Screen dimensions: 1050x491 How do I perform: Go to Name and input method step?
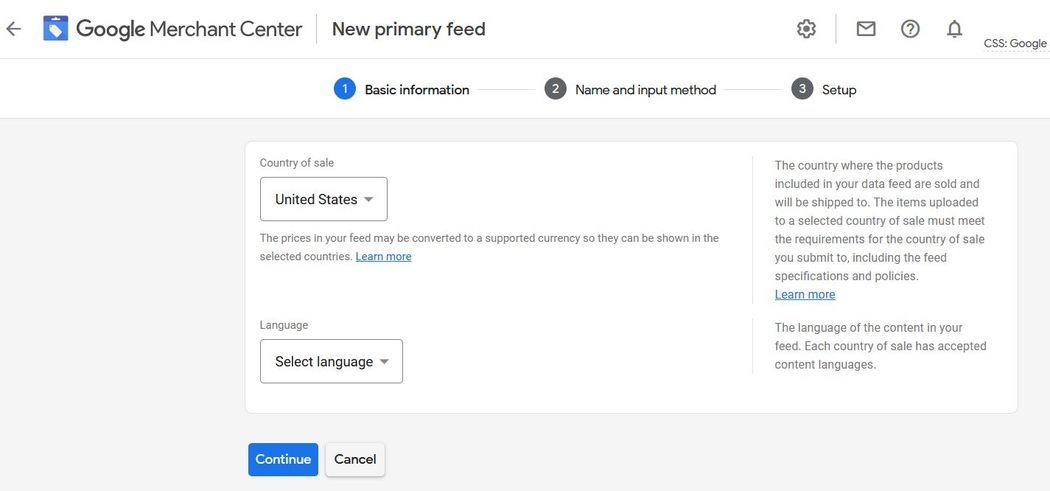pos(645,90)
